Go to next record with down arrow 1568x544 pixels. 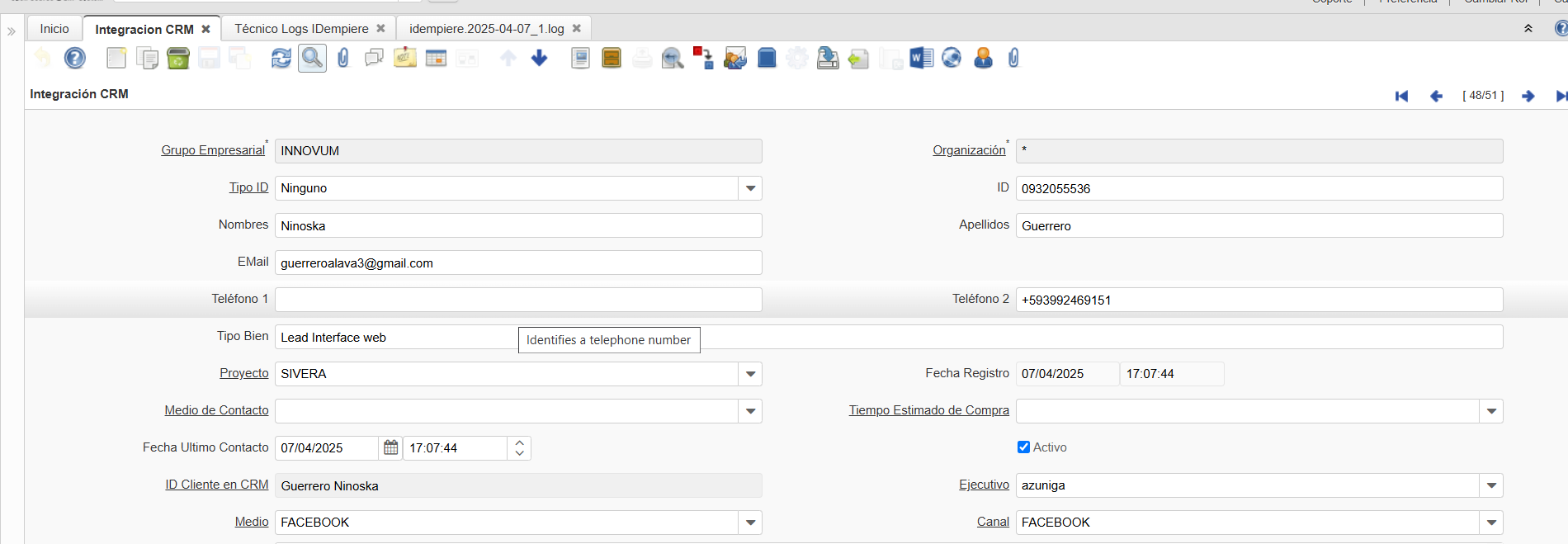[x=540, y=58]
